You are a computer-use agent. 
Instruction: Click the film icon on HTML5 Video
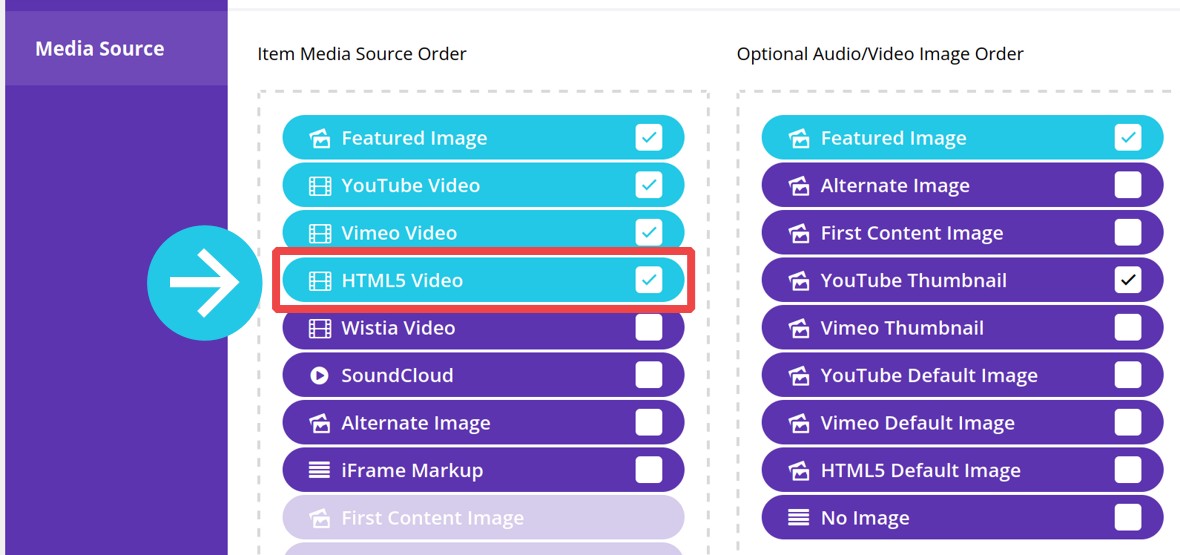coord(320,280)
